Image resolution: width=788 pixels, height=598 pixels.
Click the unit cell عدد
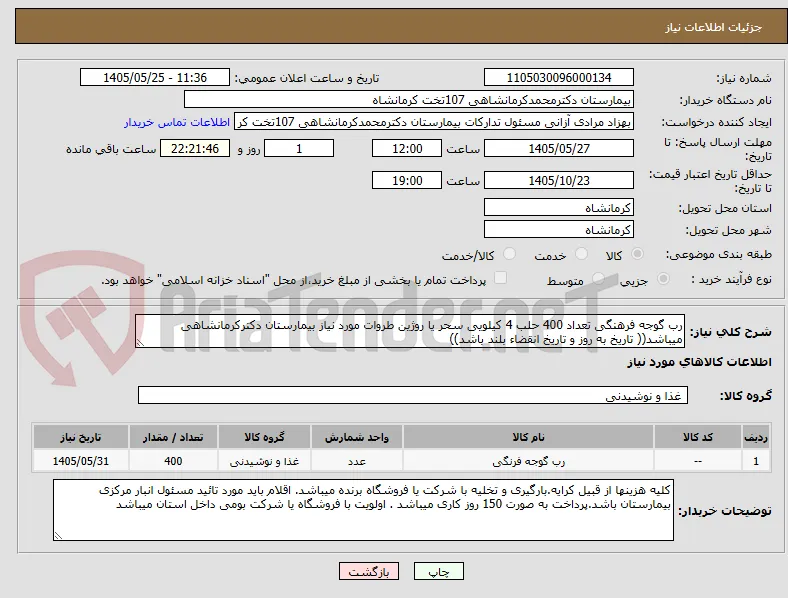point(357,461)
